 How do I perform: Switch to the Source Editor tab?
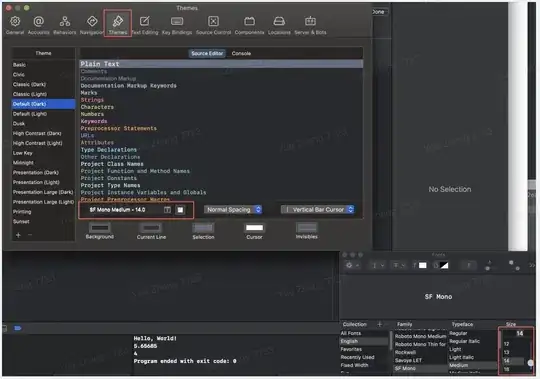(207, 53)
